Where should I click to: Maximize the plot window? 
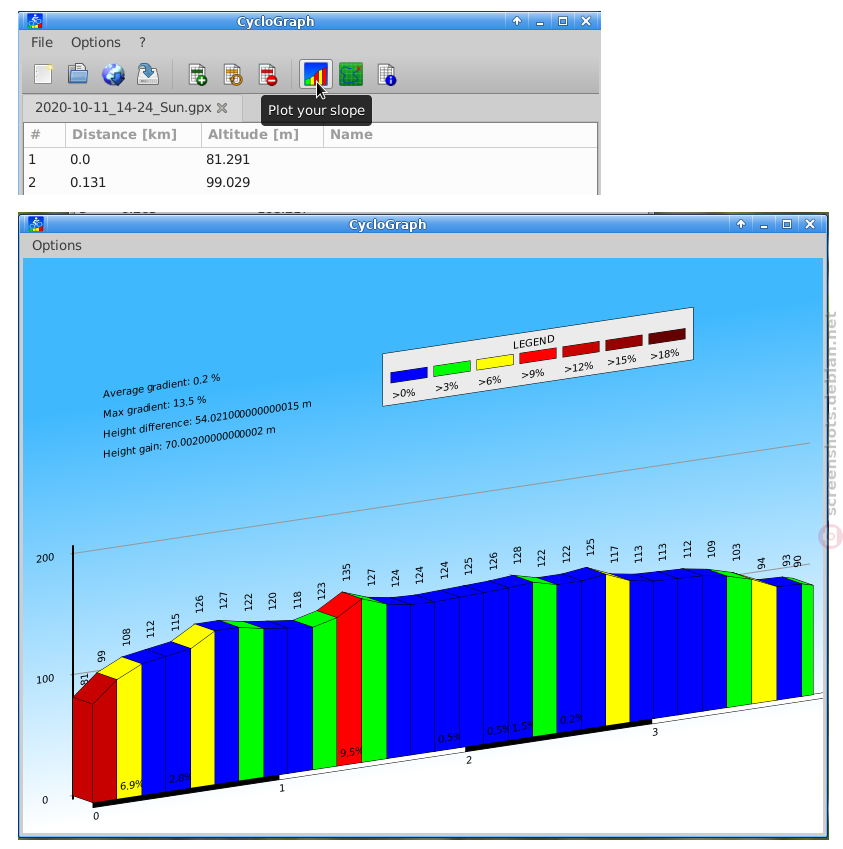tap(787, 224)
